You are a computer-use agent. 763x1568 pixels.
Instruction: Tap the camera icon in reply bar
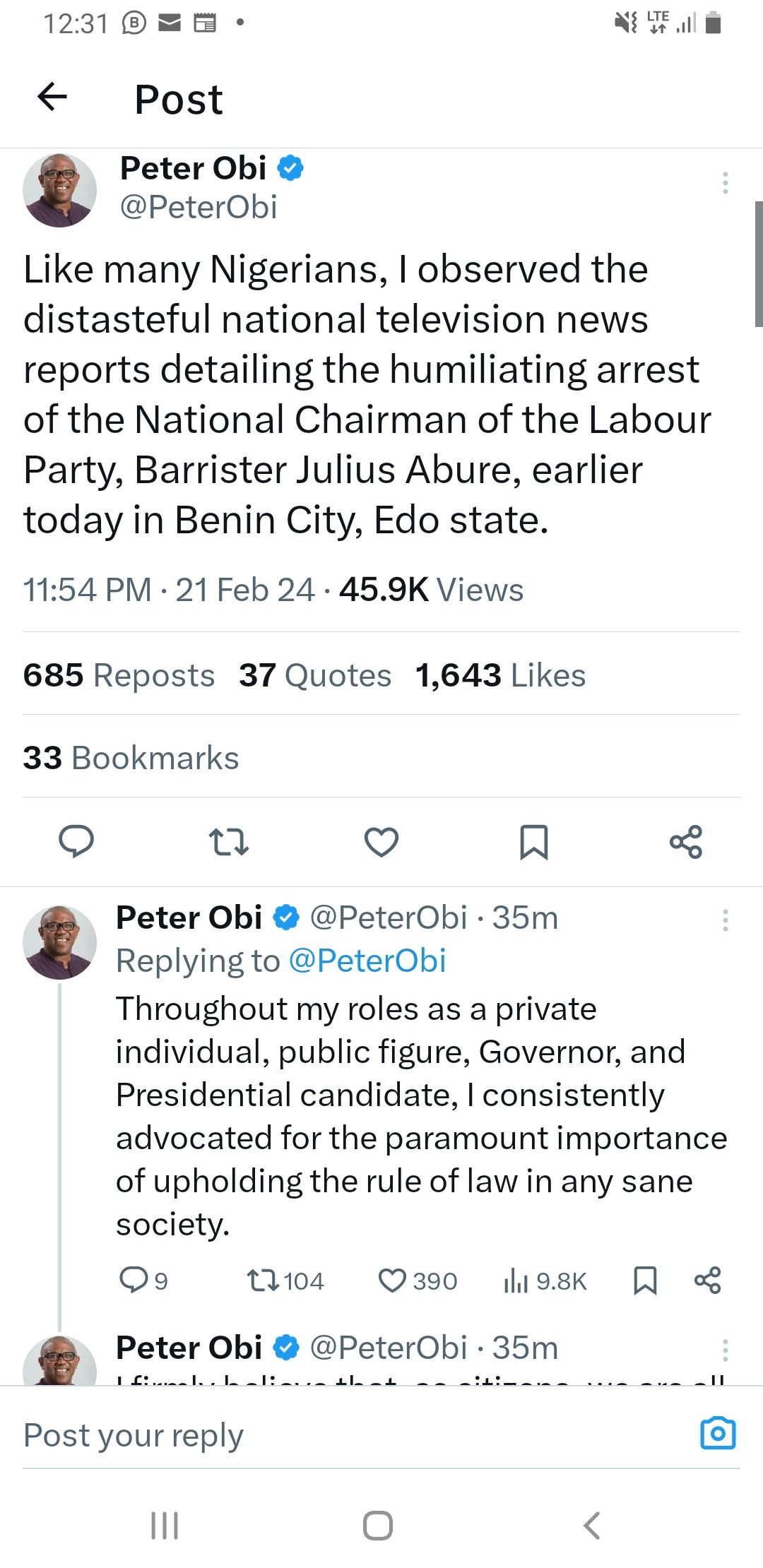tap(718, 1433)
